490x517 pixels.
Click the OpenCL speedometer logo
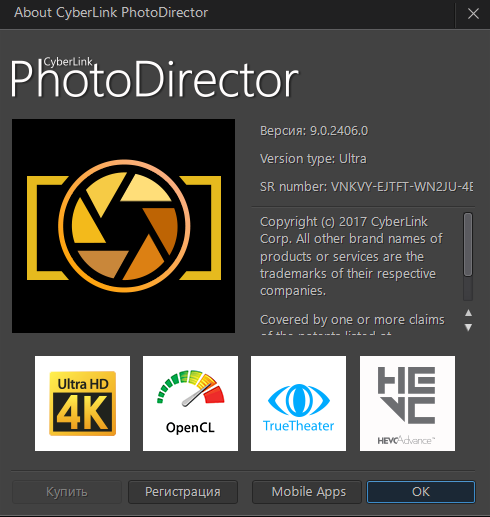[x=190, y=403]
